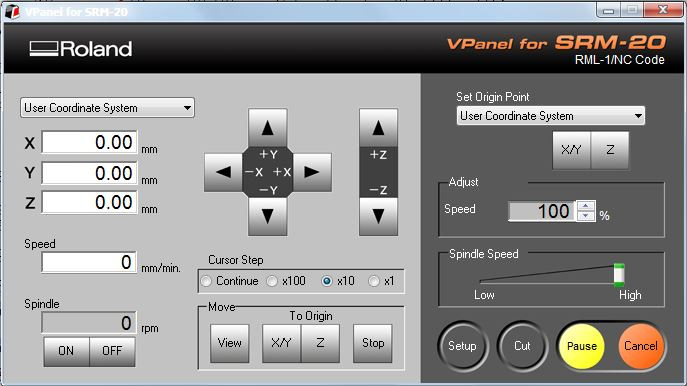Move to X/Y origin in Move group
687x386 pixels.
[x=281, y=343]
